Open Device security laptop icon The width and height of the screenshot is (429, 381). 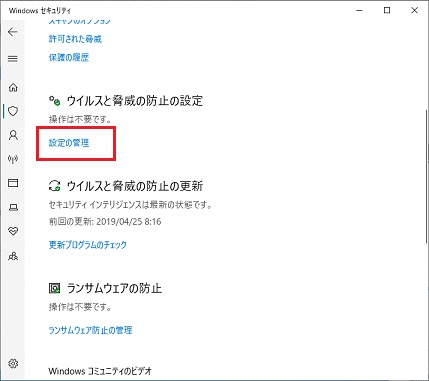coord(13,207)
